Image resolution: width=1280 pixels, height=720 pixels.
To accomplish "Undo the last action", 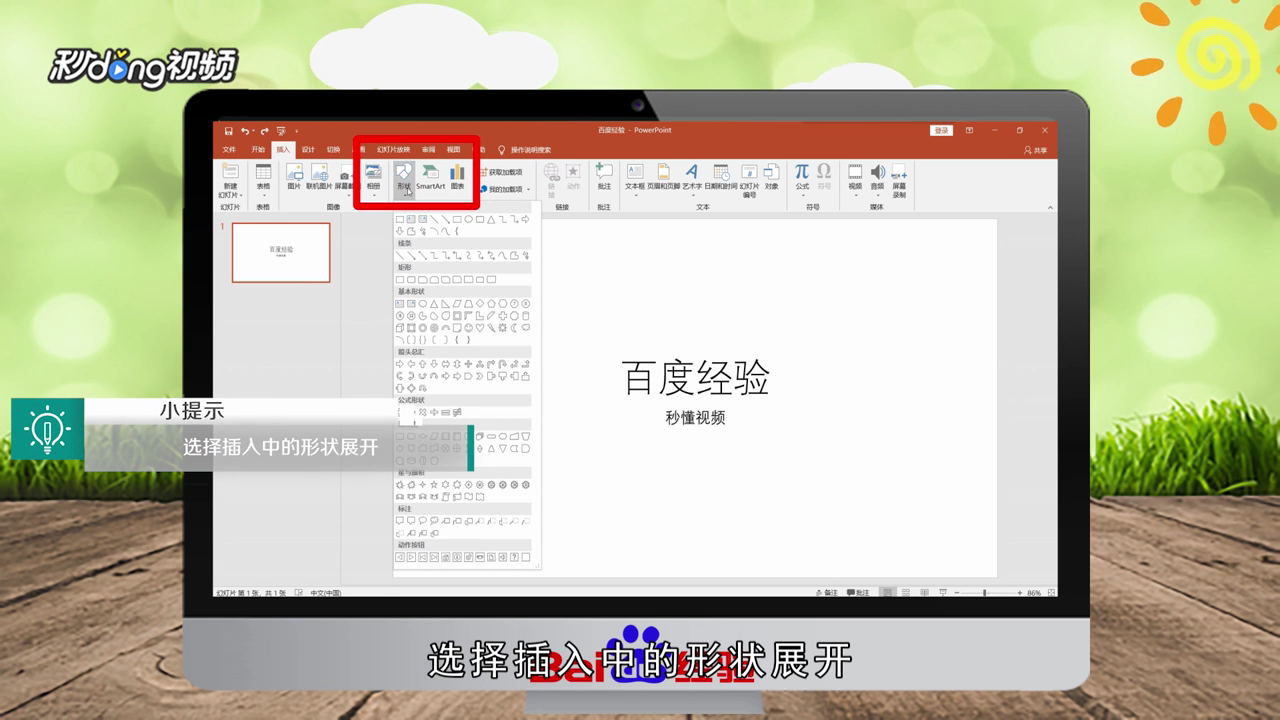I will (244, 131).
